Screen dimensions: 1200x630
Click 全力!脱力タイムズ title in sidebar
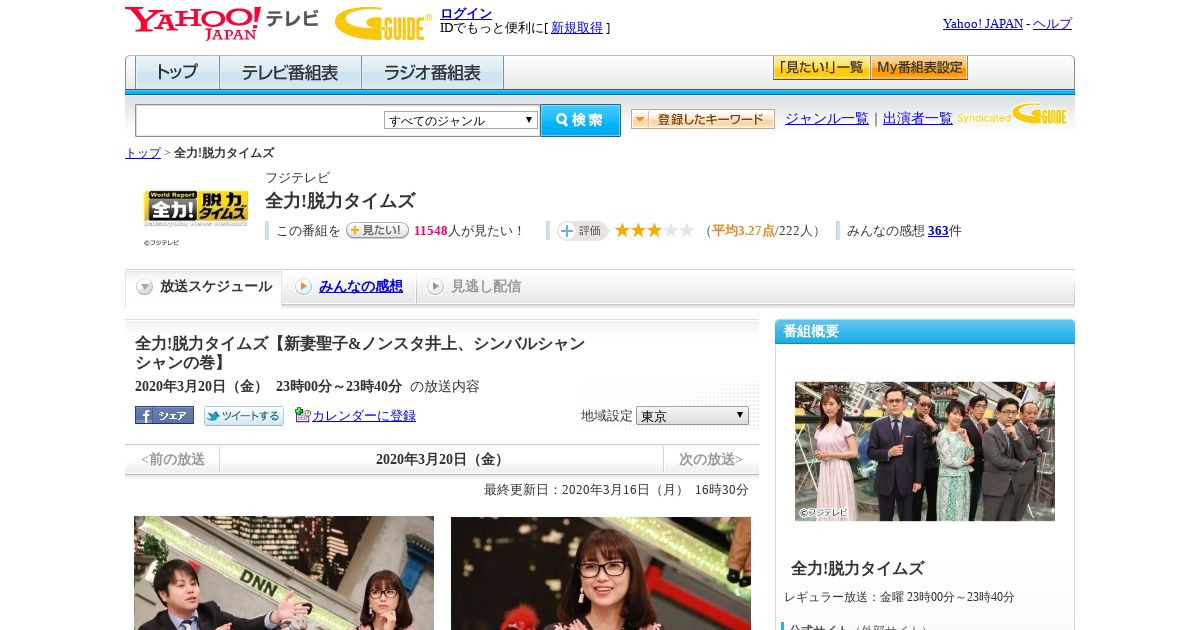pyautogui.click(x=857, y=568)
